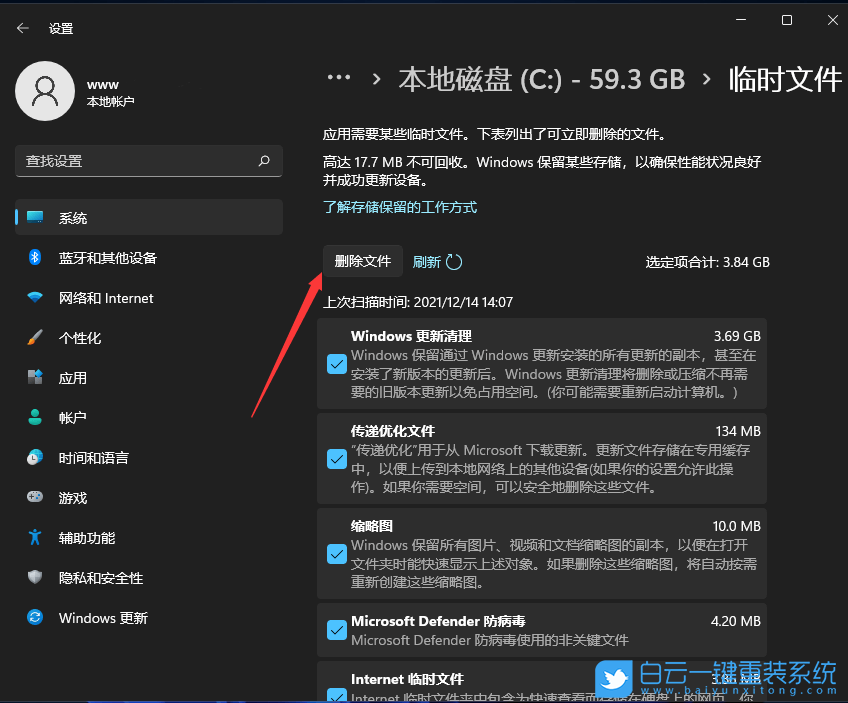Open the breadcrumb overflow ellipsis menu
This screenshot has width=848, height=703.
339,76
